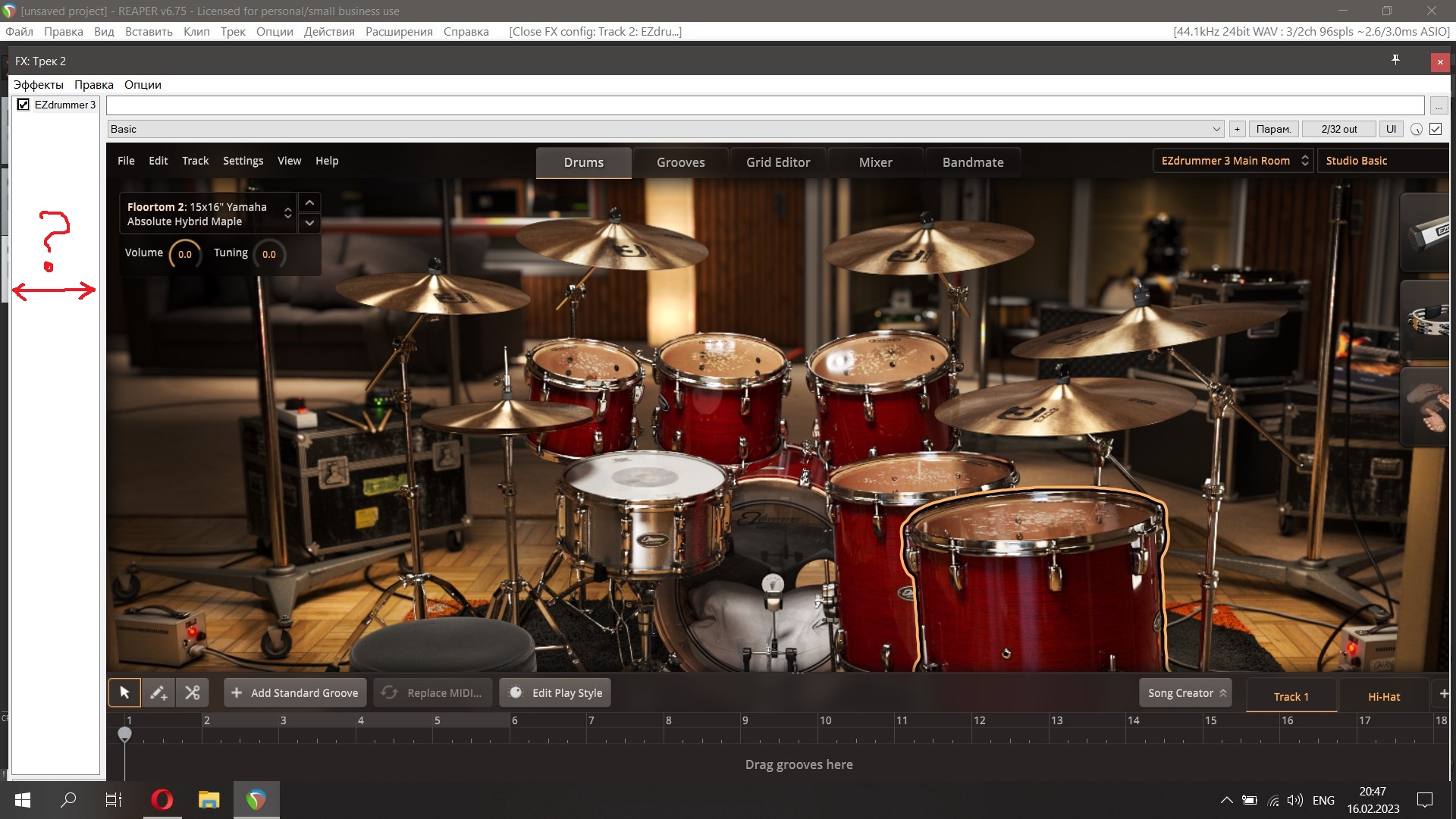This screenshot has width=1456, height=819.
Task: Expand the Floortom 2 instrument selector
Action: (x=287, y=213)
